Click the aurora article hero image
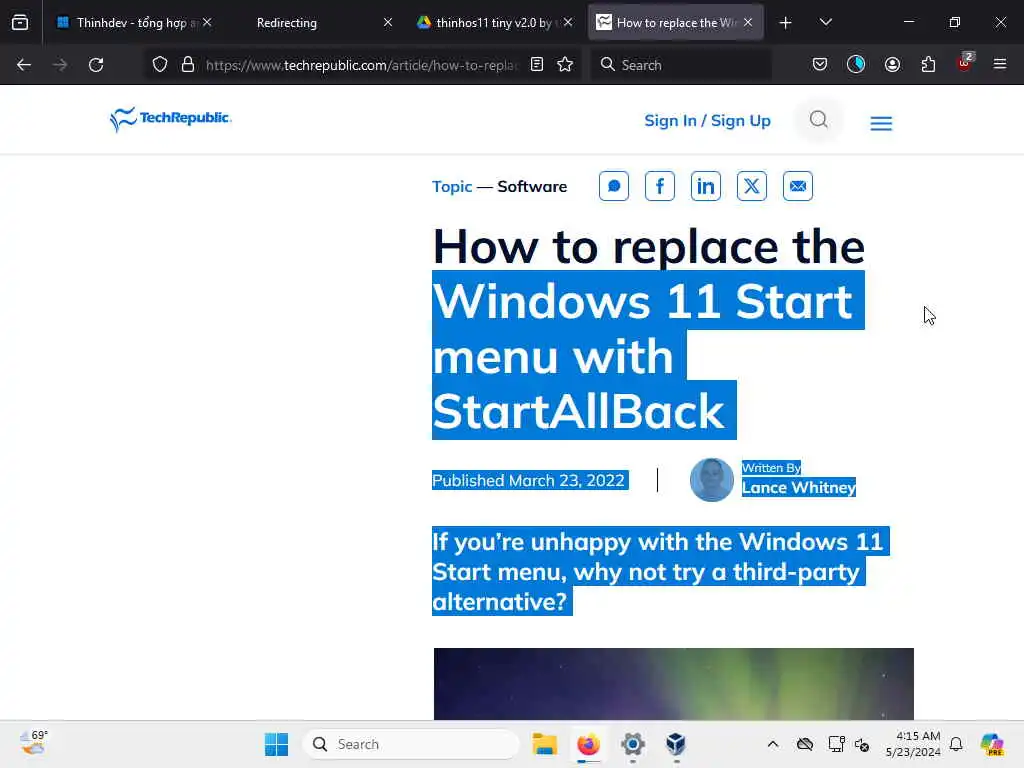This screenshot has width=1024, height=768. [674, 684]
